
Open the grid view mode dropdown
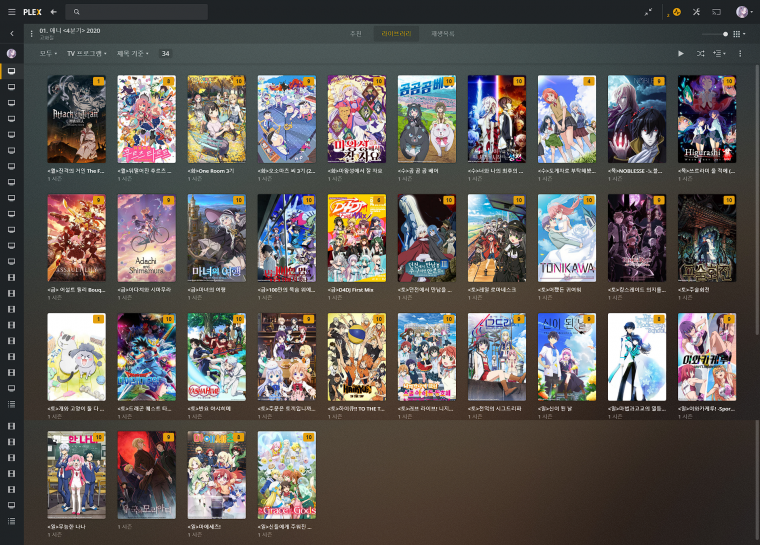click(x=739, y=34)
